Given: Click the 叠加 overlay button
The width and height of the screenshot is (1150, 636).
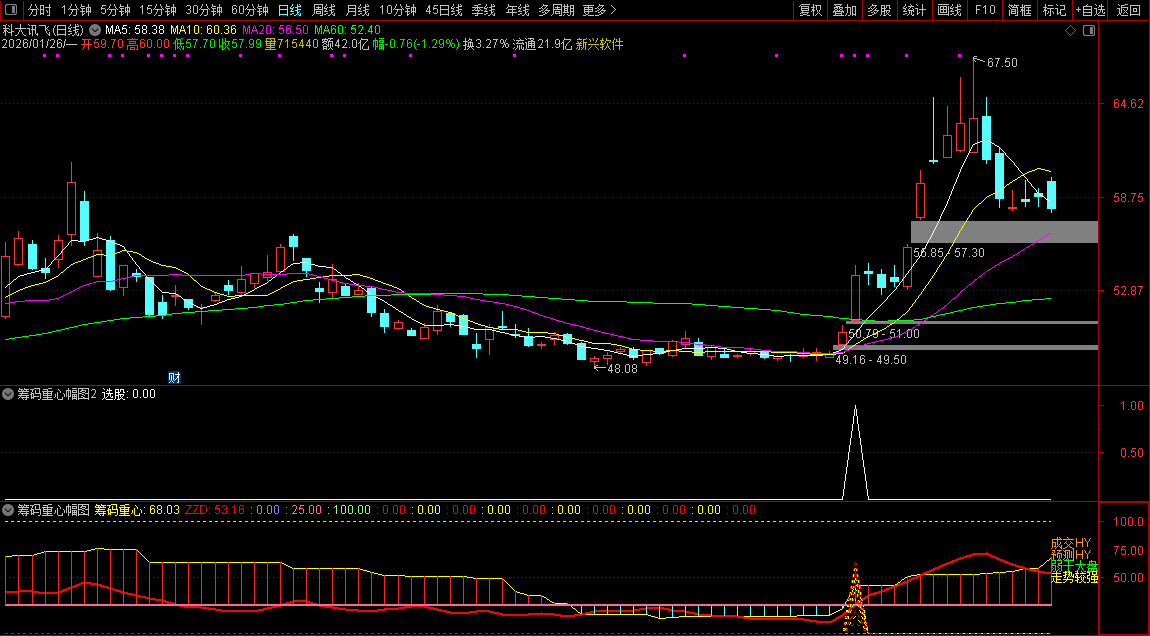Looking at the screenshot, I should pos(845,10).
